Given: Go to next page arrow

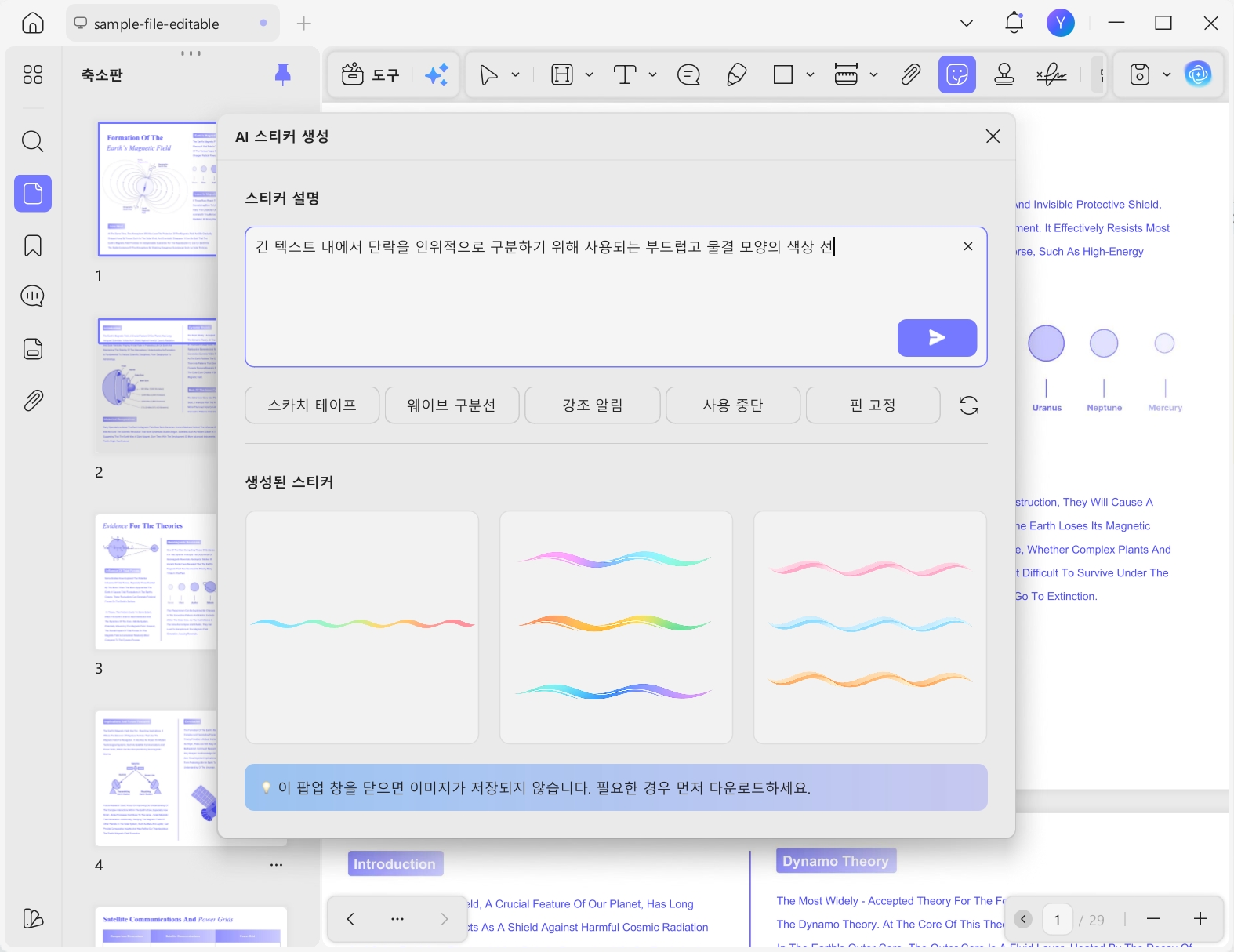Looking at the screenshot, I should [x=445, y=919].
